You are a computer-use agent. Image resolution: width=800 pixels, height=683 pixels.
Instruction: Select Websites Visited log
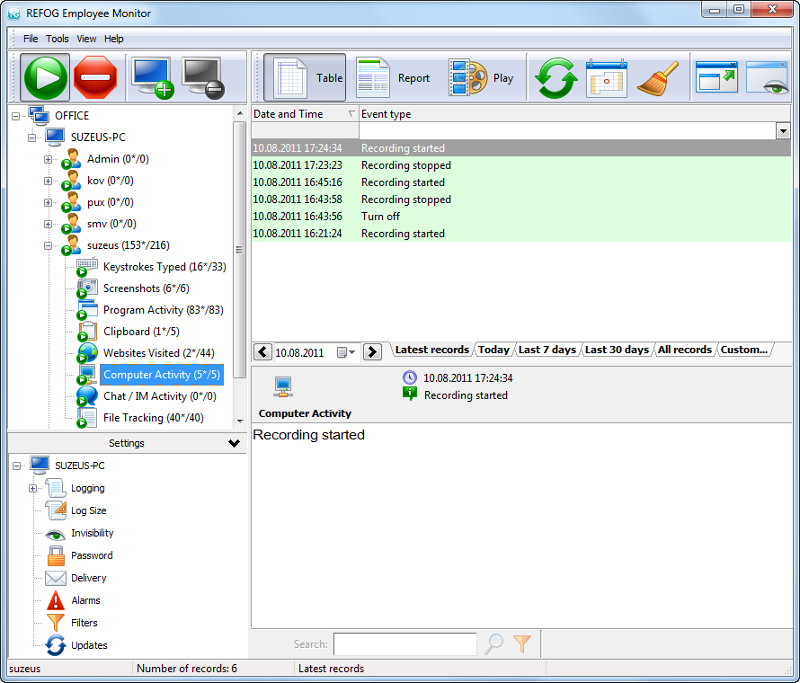[159, 353]
